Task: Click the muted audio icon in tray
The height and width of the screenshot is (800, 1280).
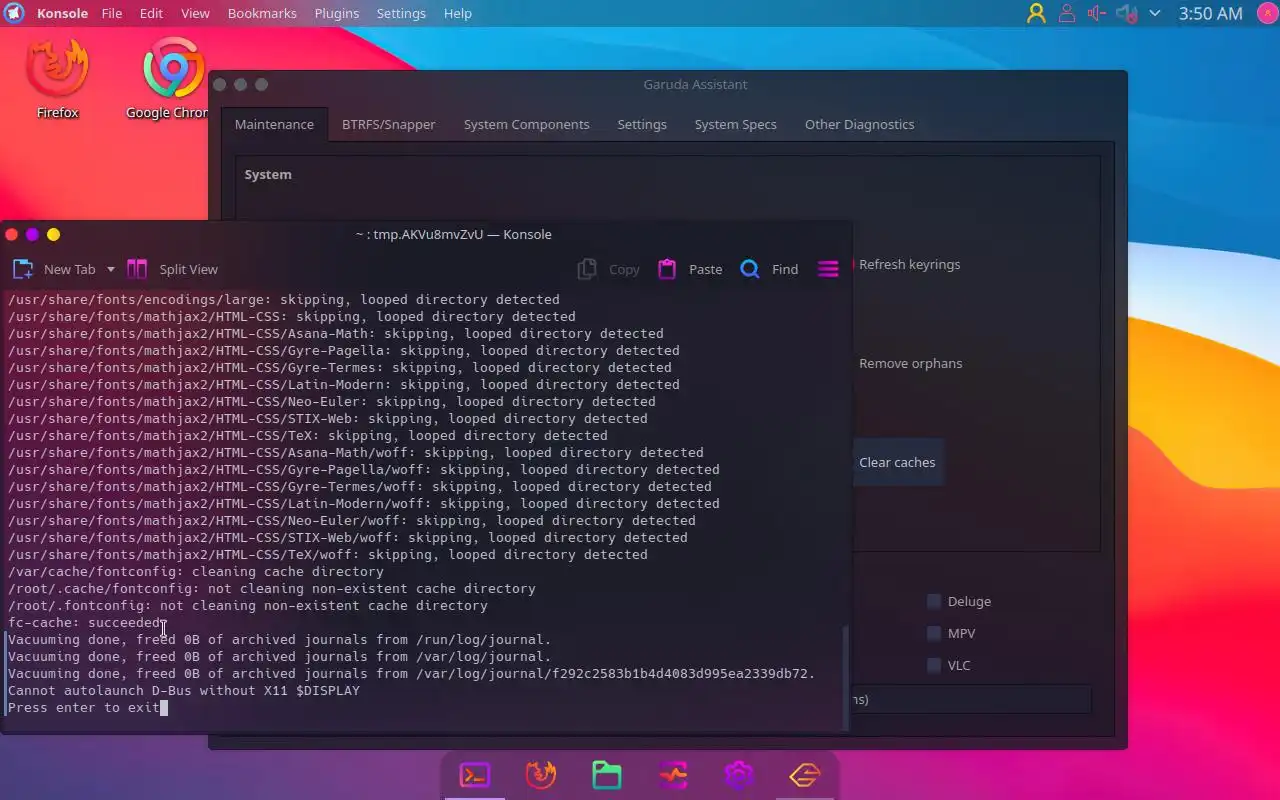Action: pos(1127,13)
